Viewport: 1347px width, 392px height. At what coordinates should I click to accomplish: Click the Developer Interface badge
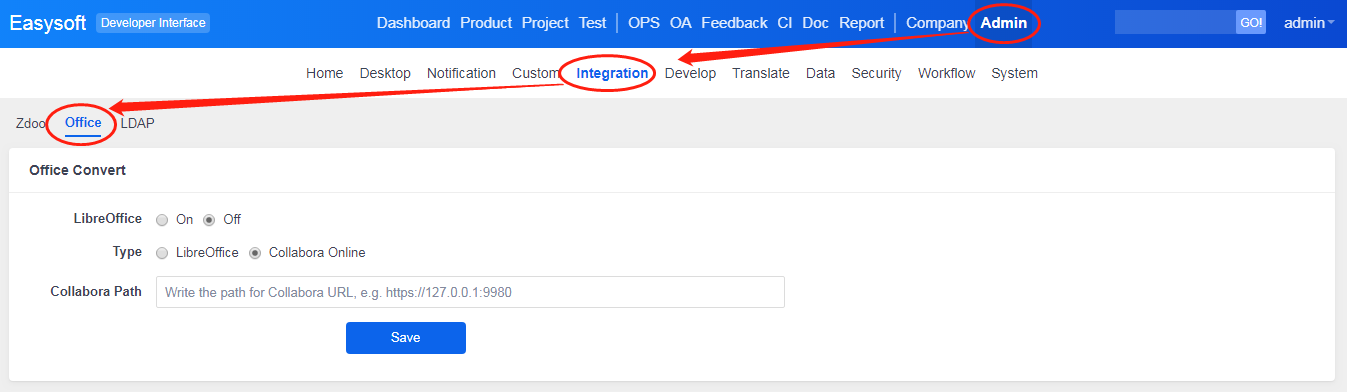coord(153,23)
